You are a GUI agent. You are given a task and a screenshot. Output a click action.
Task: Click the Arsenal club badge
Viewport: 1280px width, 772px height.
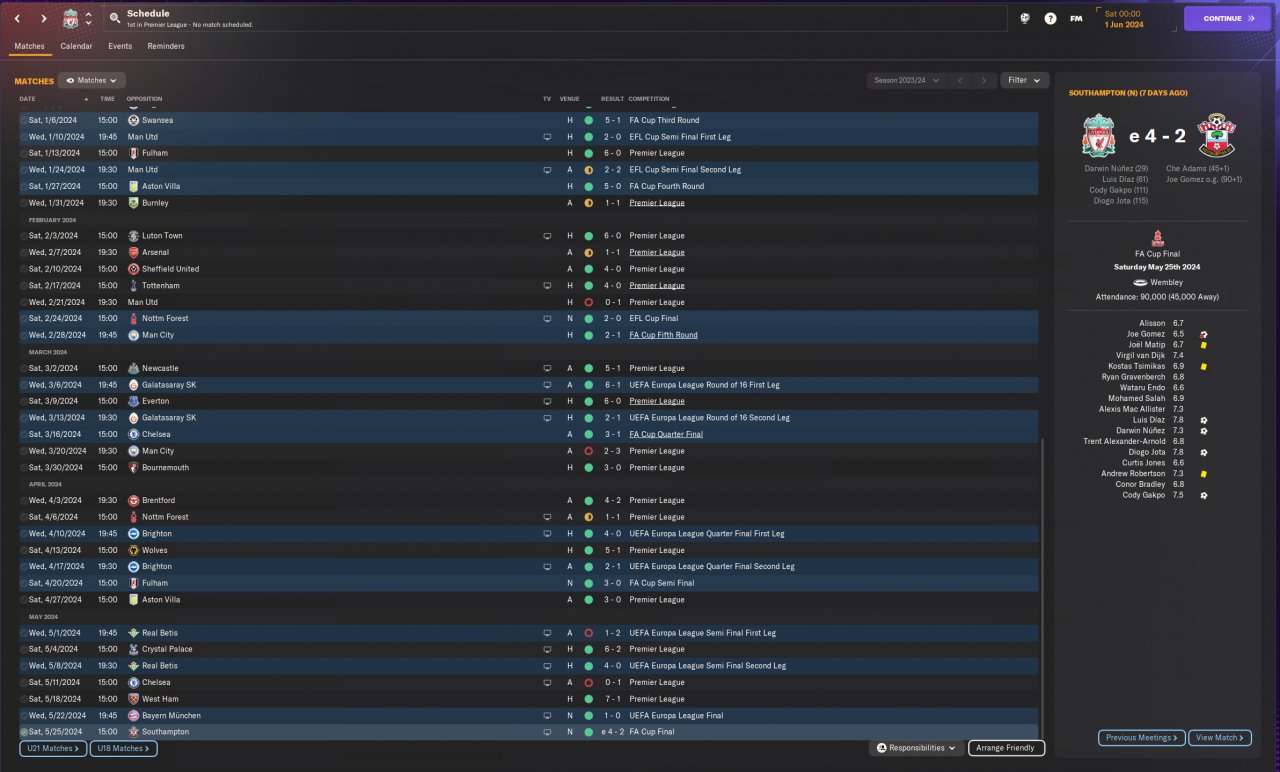tap(133, 252)
